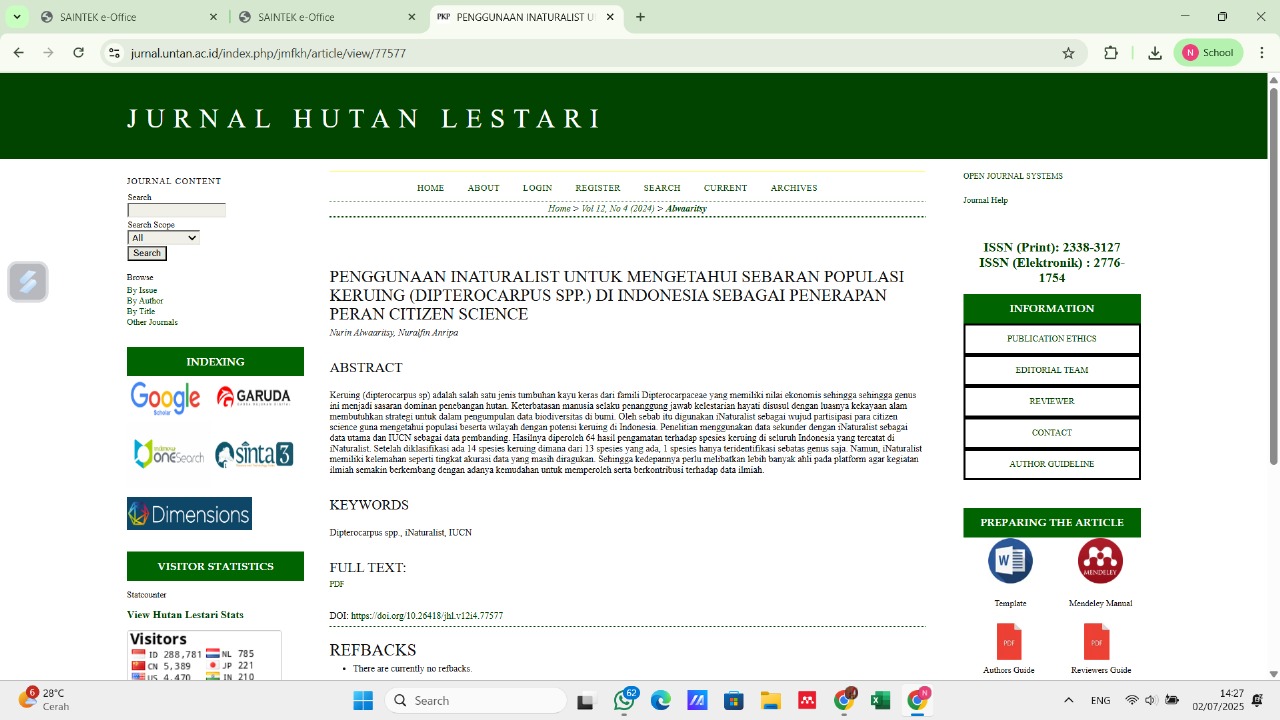Open the Indonesia OneSearch logo
Screen dimensions: 1280x720
click(x=168, y=454)
